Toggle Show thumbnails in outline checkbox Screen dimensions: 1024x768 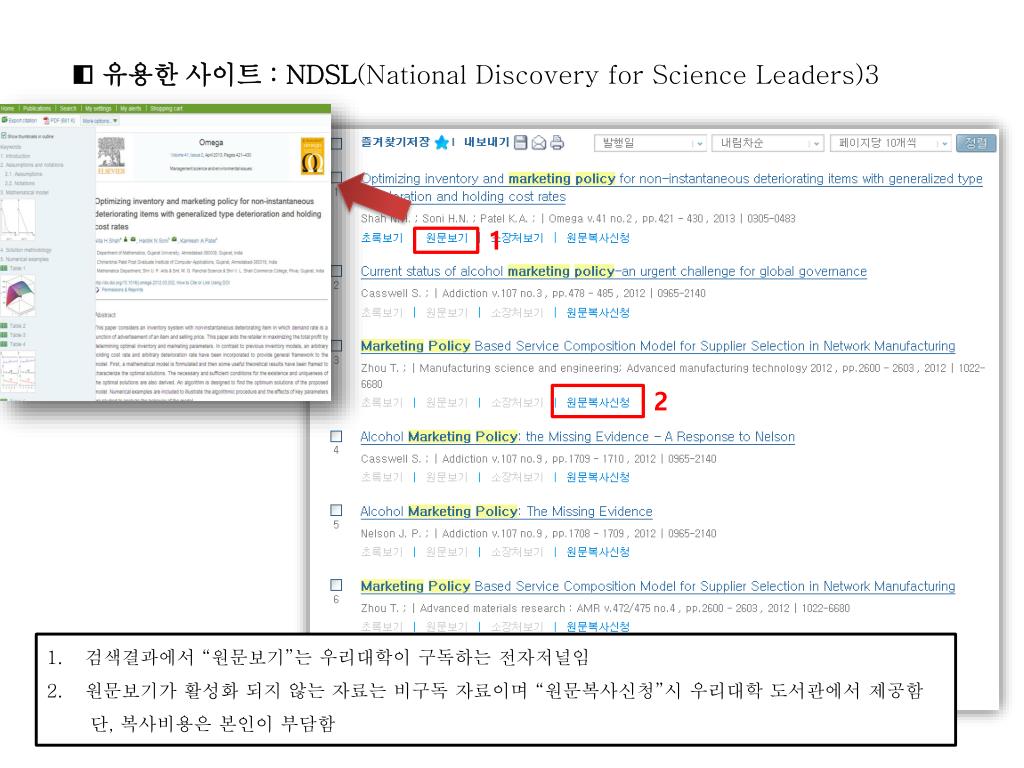4,136
